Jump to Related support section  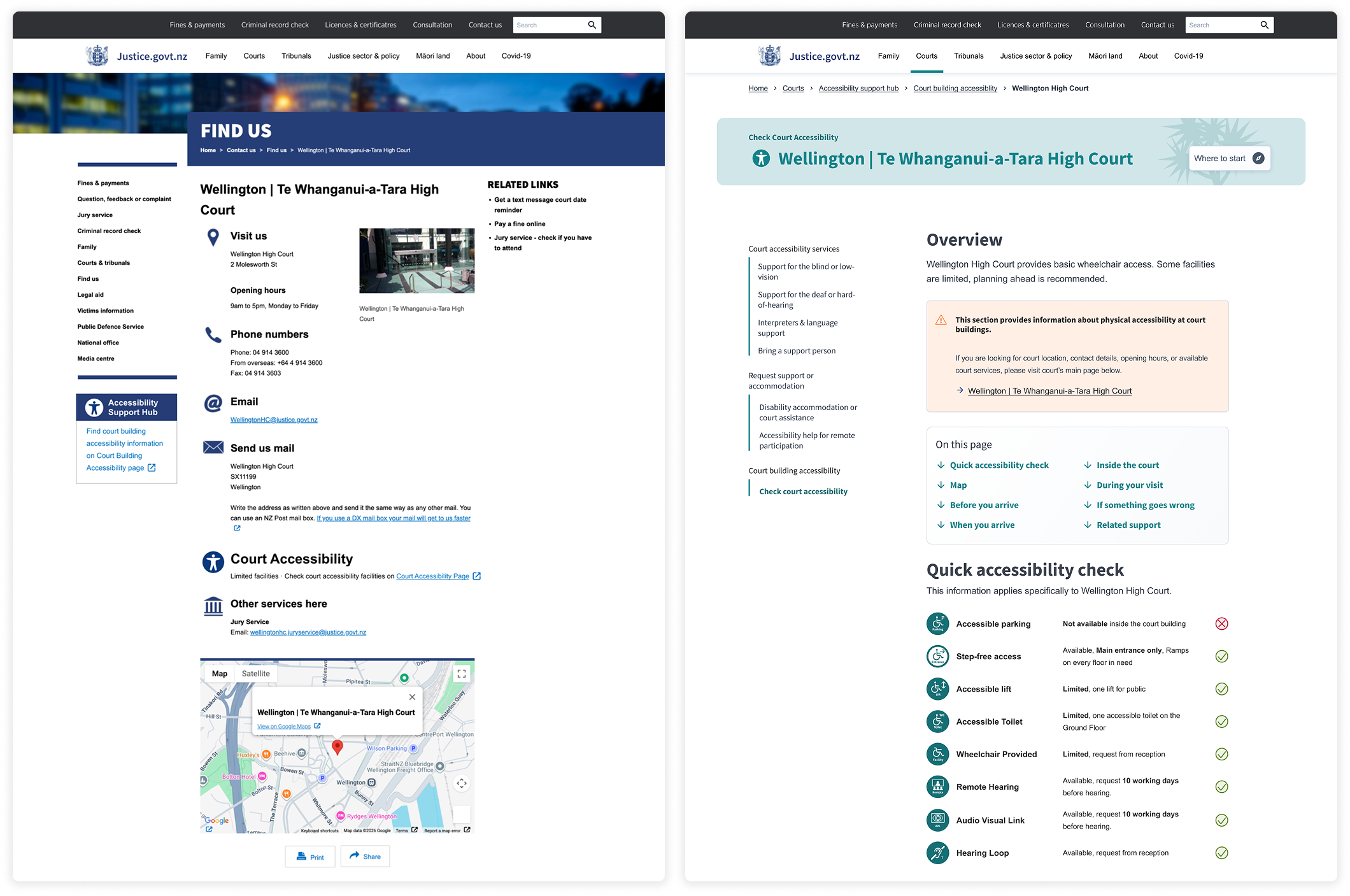(x=1128, y=525)
